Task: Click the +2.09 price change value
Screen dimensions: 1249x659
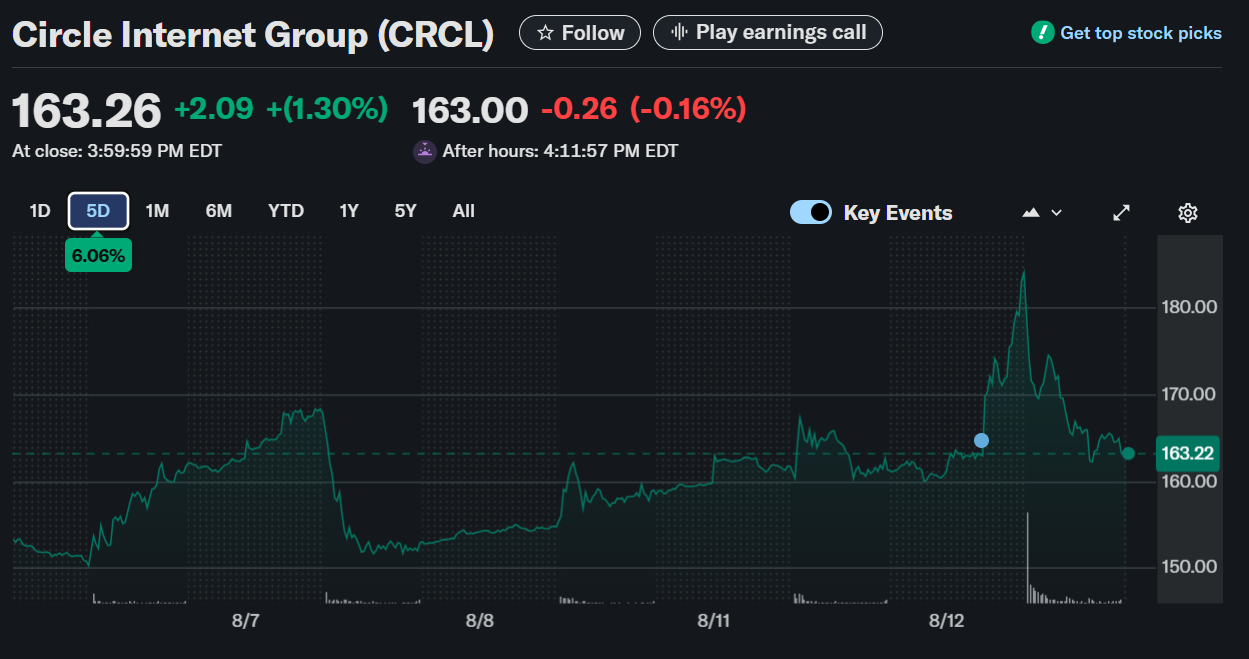Action: click(214, 109)
